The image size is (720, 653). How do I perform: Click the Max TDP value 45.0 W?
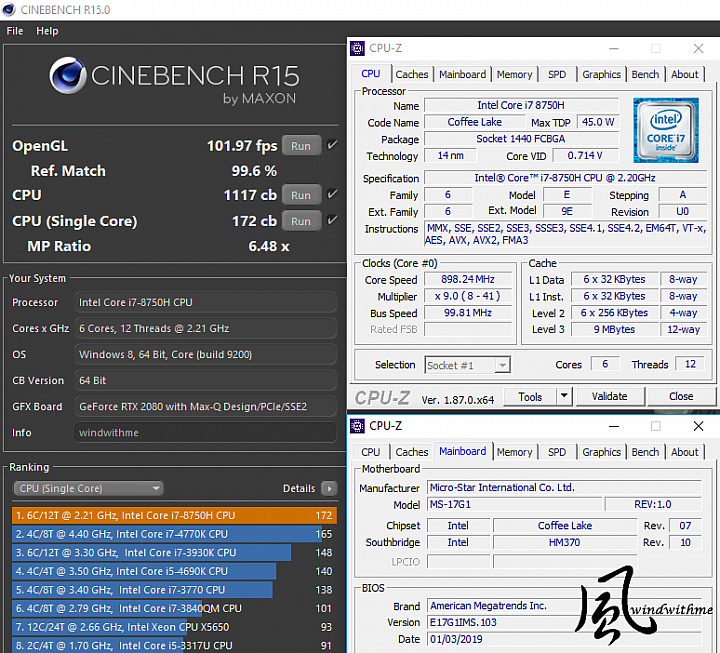598,122
